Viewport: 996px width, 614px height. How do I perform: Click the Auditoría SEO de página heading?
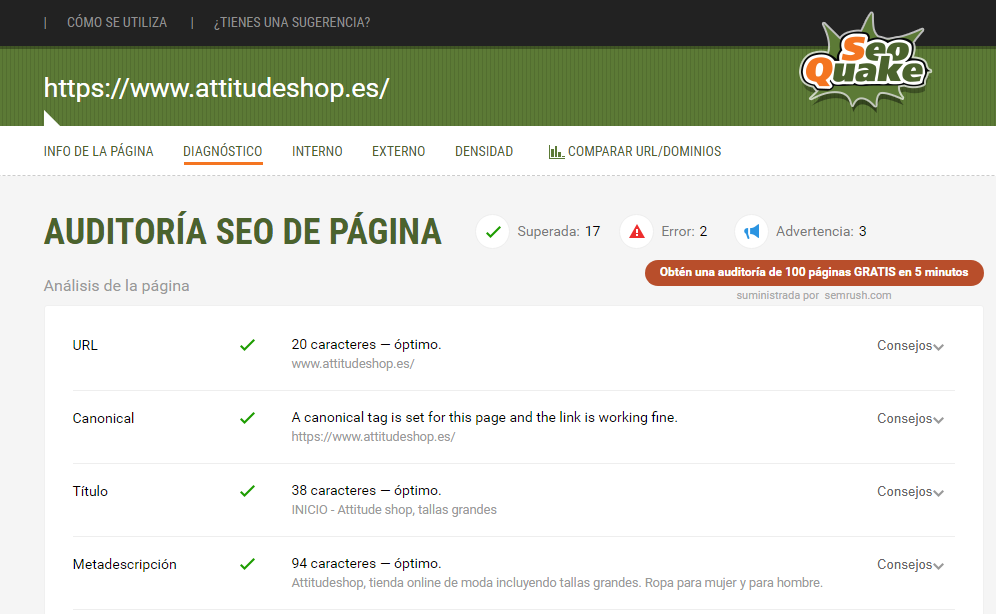tap(243, 231)
